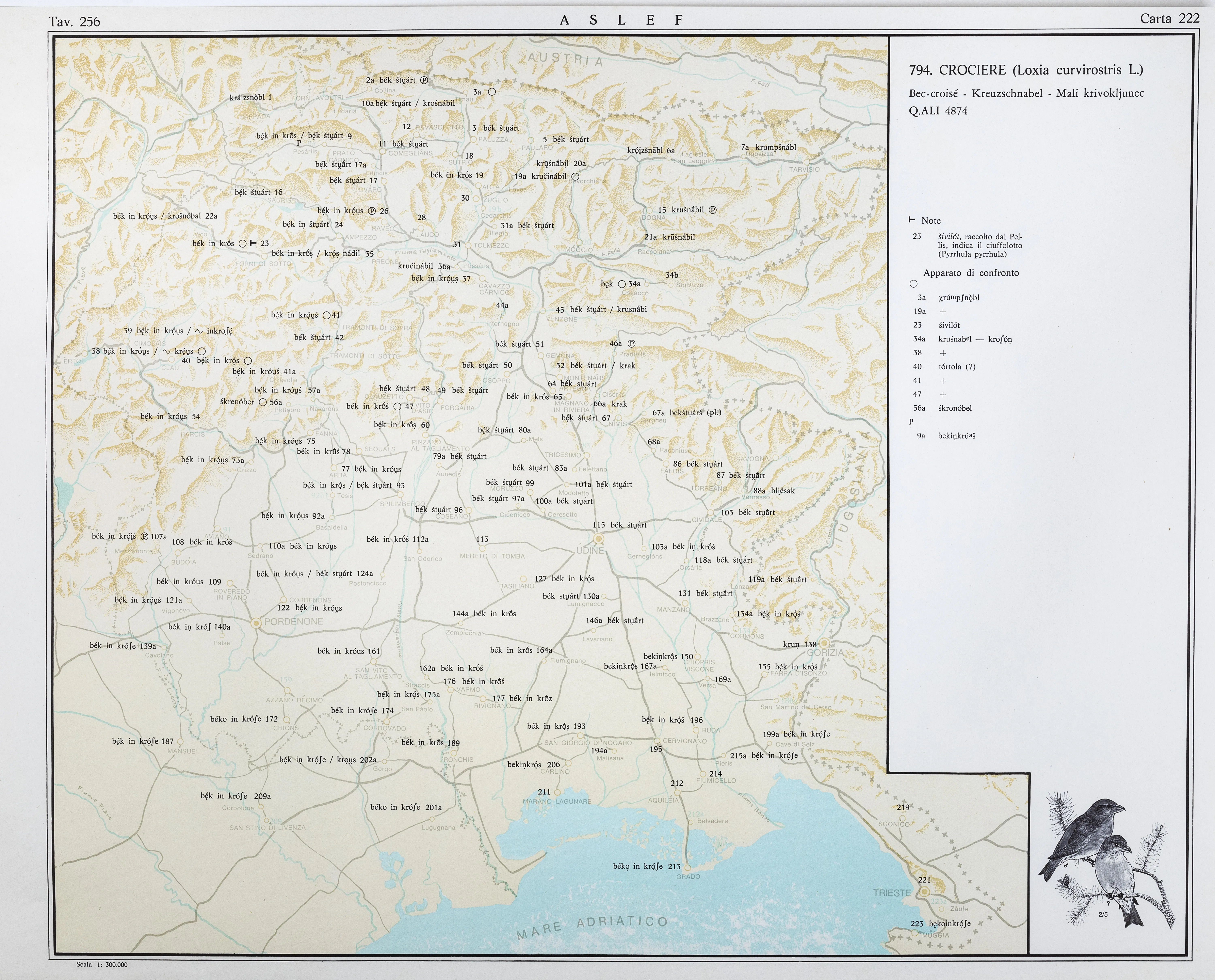
Task: Click the Scala 1:300.000 text
Action: pyautogui.click(x=102, y=965)
